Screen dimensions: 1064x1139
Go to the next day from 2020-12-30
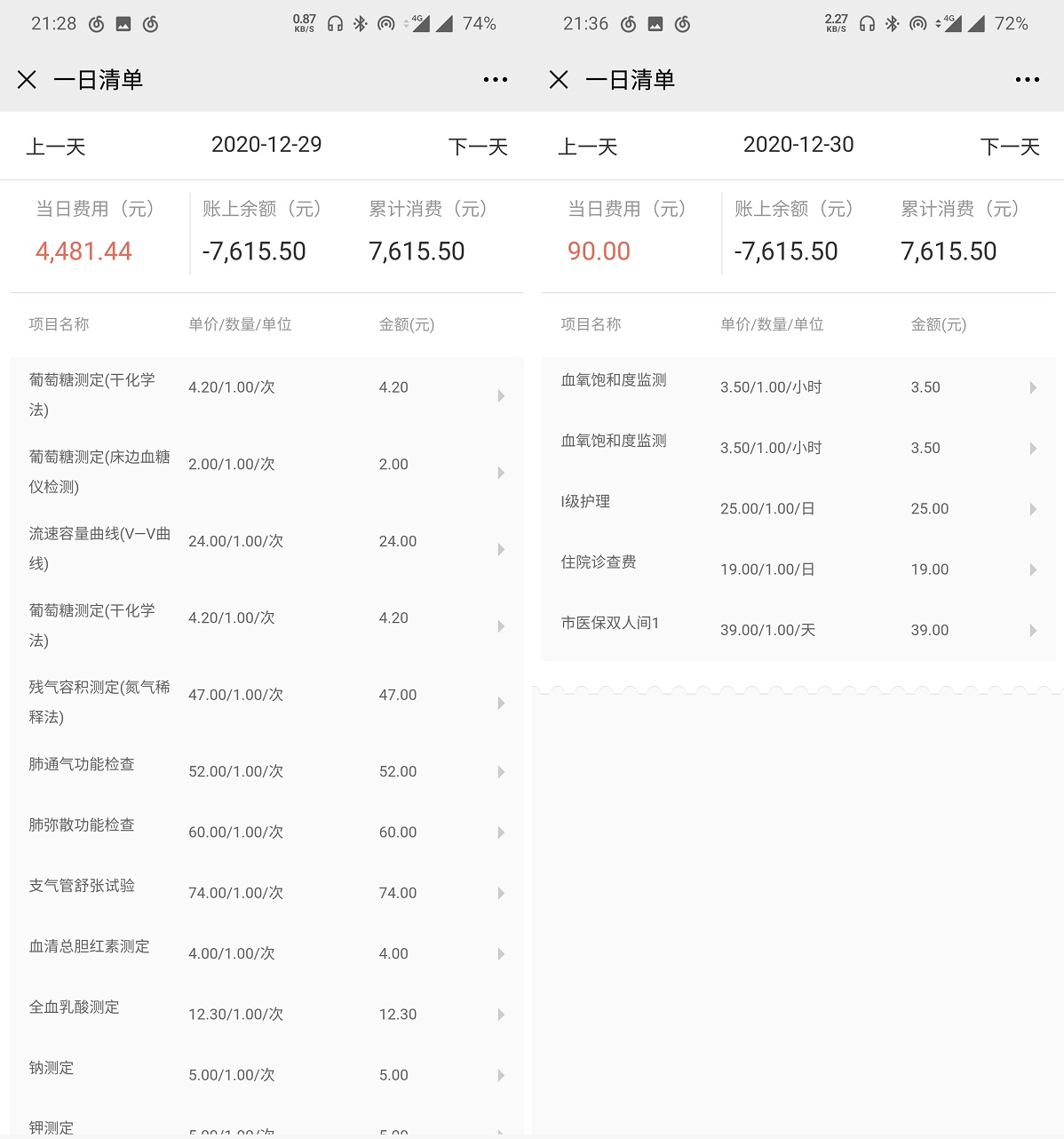pos(1010,147)
